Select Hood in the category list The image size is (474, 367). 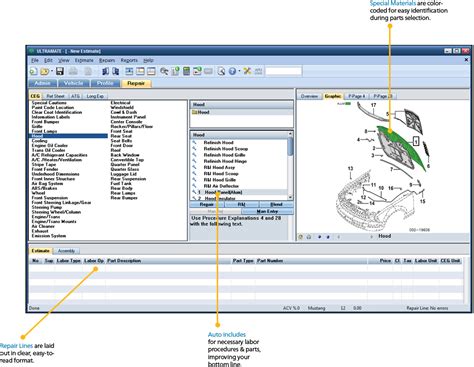click(68, 136)
